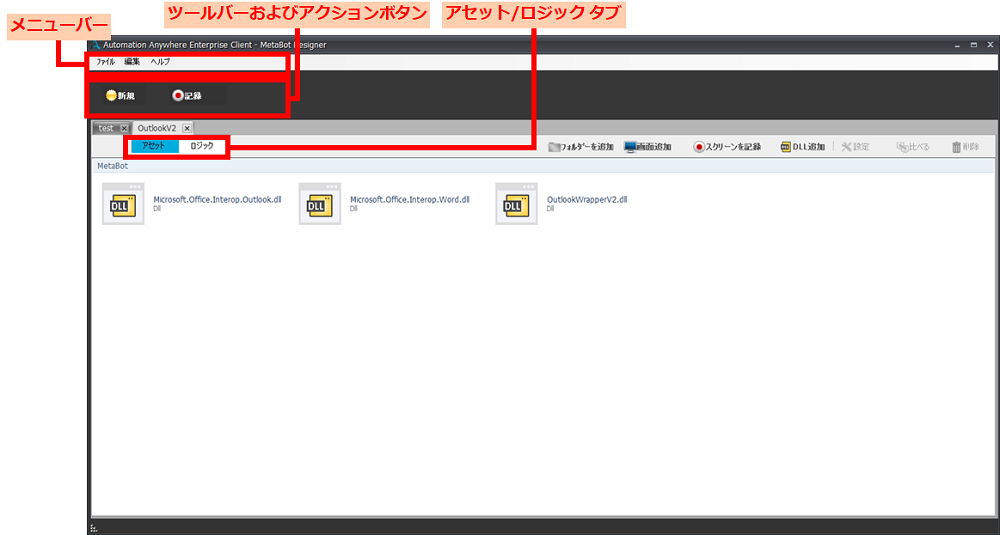Click スクリーンを記録 in the toolbar
The image size is (1000, 535).
[x=727, y=147]
